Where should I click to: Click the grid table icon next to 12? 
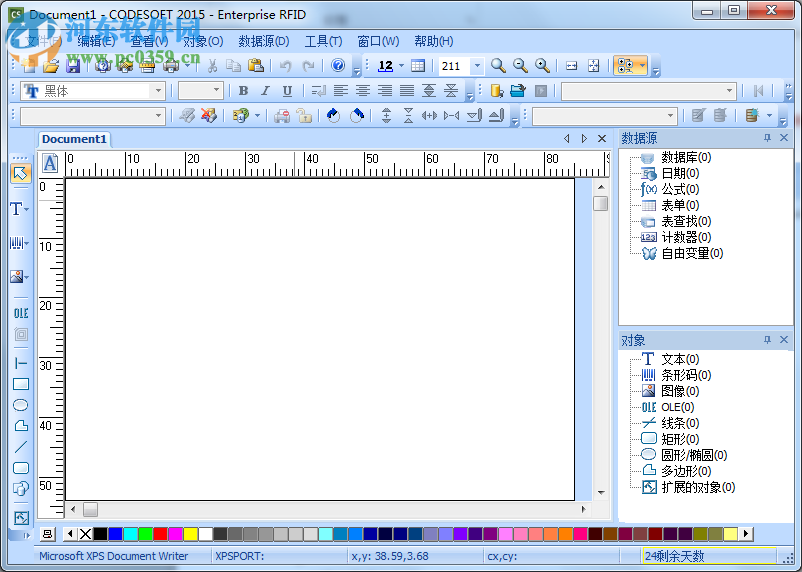(418, 65)
